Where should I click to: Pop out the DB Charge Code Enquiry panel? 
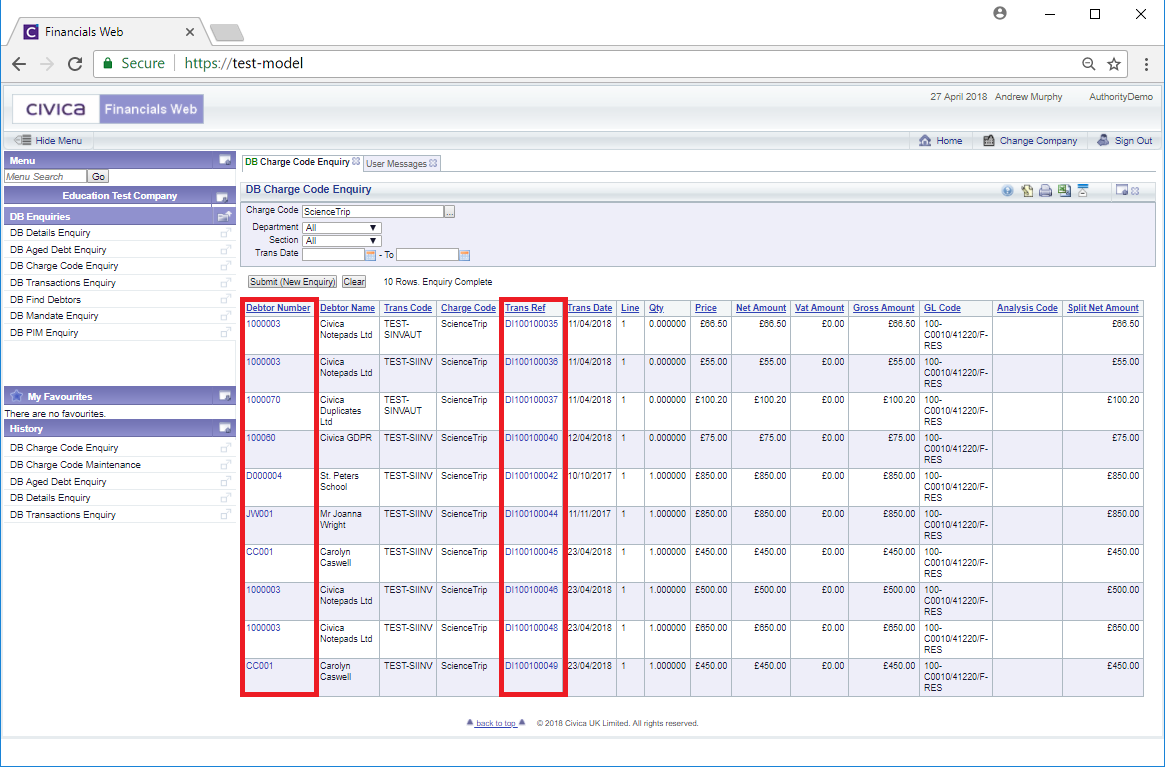click(x=1122, y=191)
